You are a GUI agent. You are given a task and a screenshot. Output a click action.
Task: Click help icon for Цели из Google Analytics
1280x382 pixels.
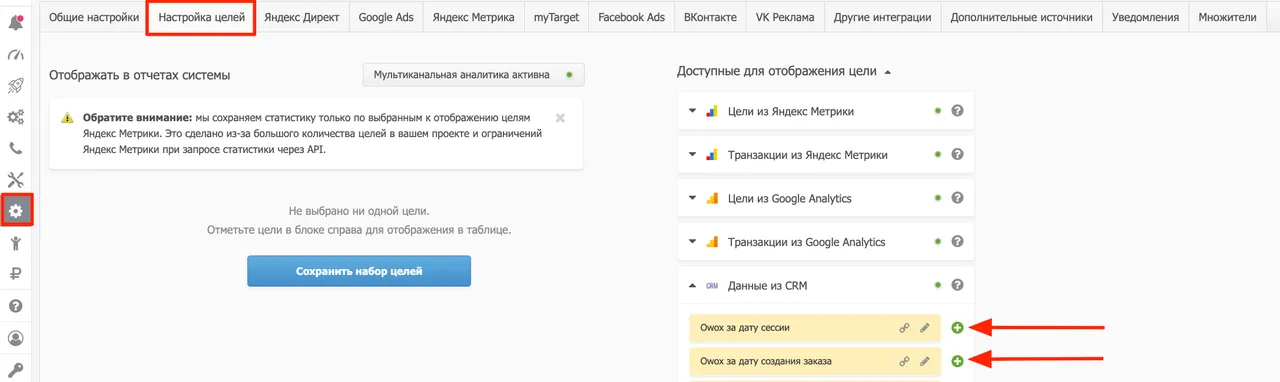pos(957,198)
